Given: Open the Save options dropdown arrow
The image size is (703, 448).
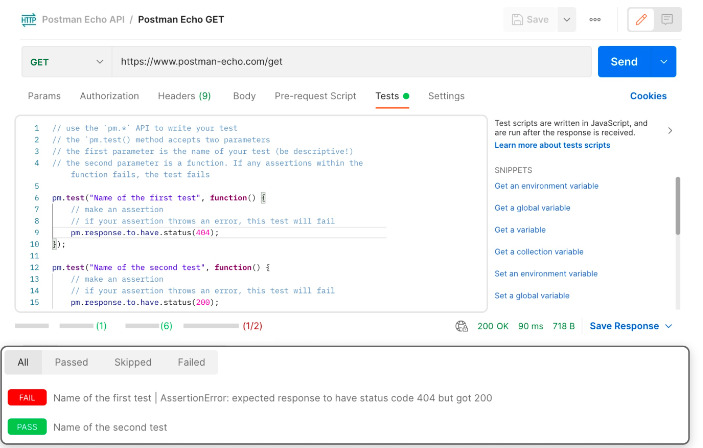Looking at the screenshot, I should (567, 20).
